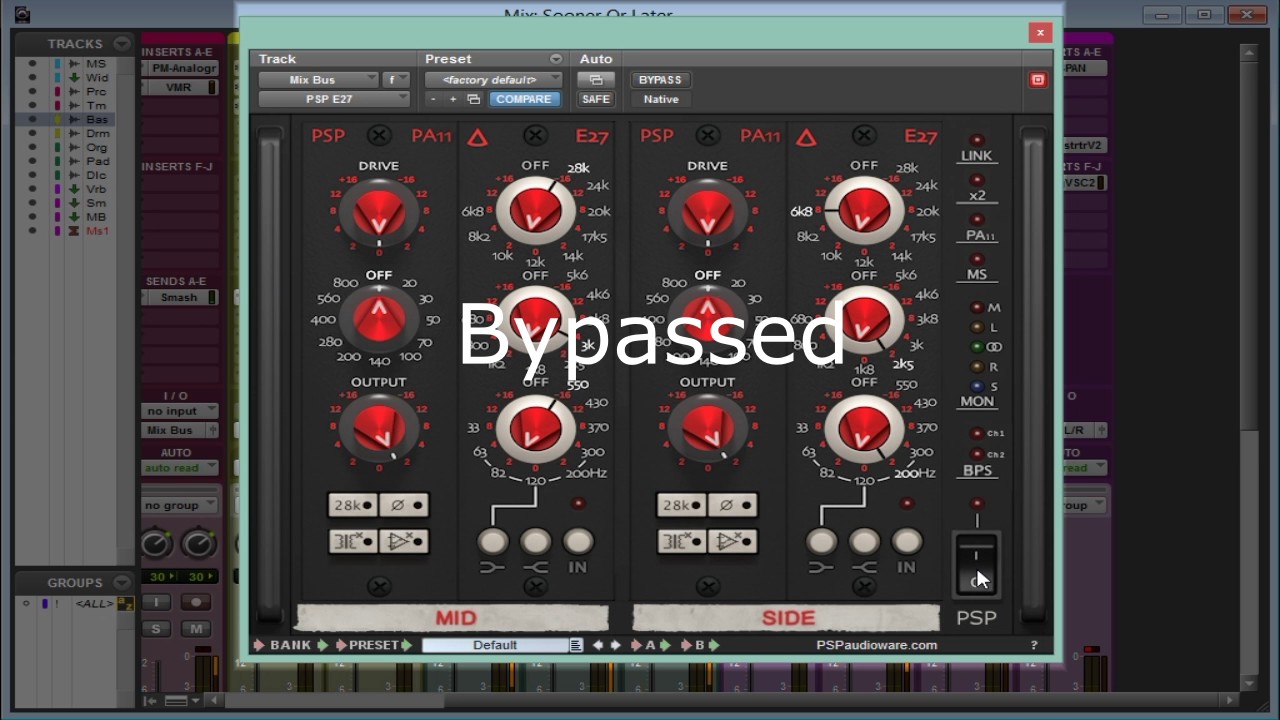Screen dimensions: 1280x720
Task: Select the stereo monitor LED
Action: [x=977, y=347]
